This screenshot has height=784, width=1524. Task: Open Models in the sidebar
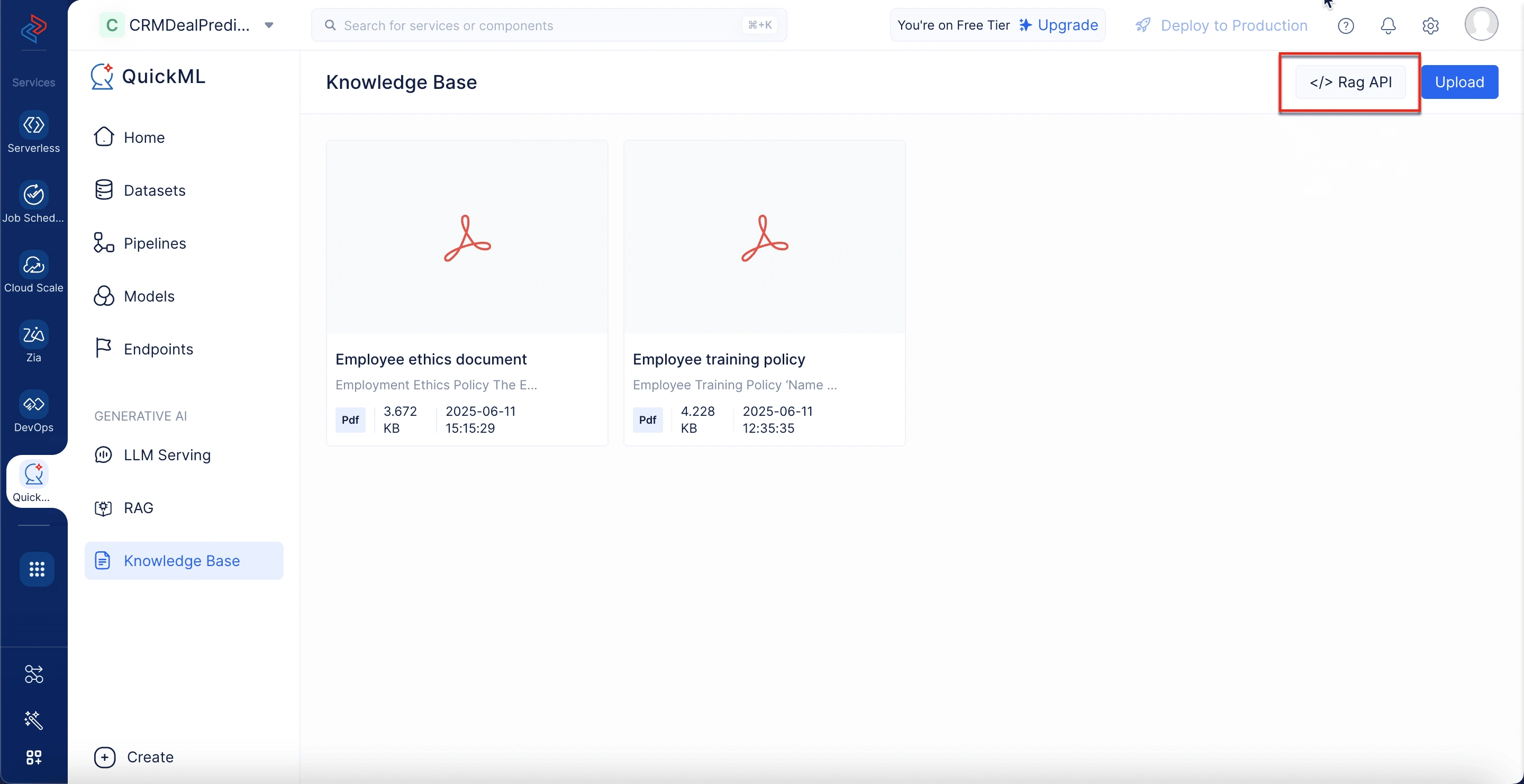pyautogui.click(x=184, y=296)
